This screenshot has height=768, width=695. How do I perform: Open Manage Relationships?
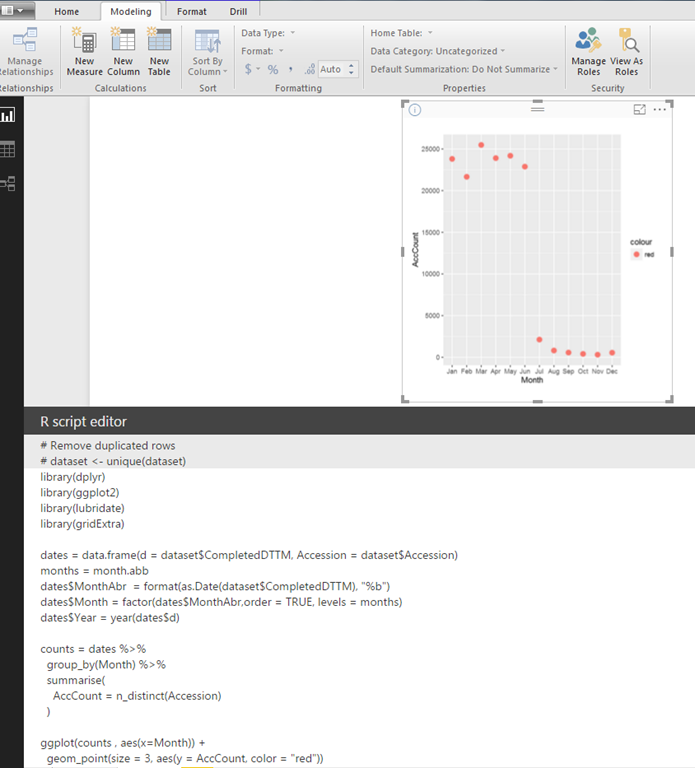[x=24, y=41]
